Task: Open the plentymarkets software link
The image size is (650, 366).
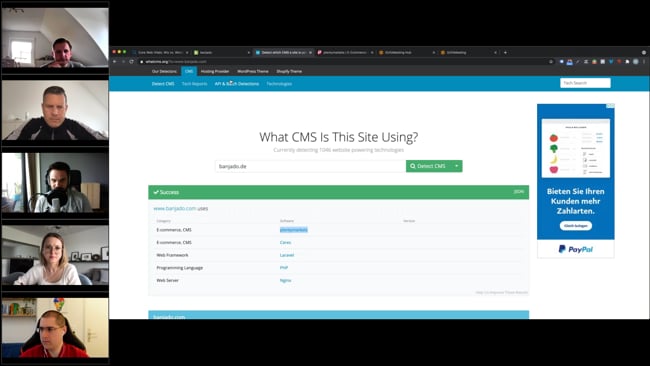Action: [x=293, y=230]
